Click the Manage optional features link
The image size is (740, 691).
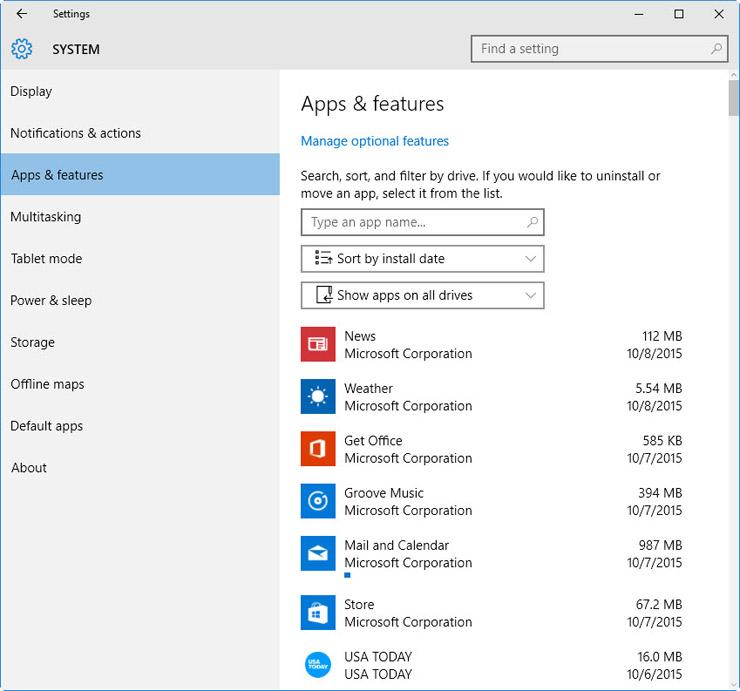pos(375,141)
